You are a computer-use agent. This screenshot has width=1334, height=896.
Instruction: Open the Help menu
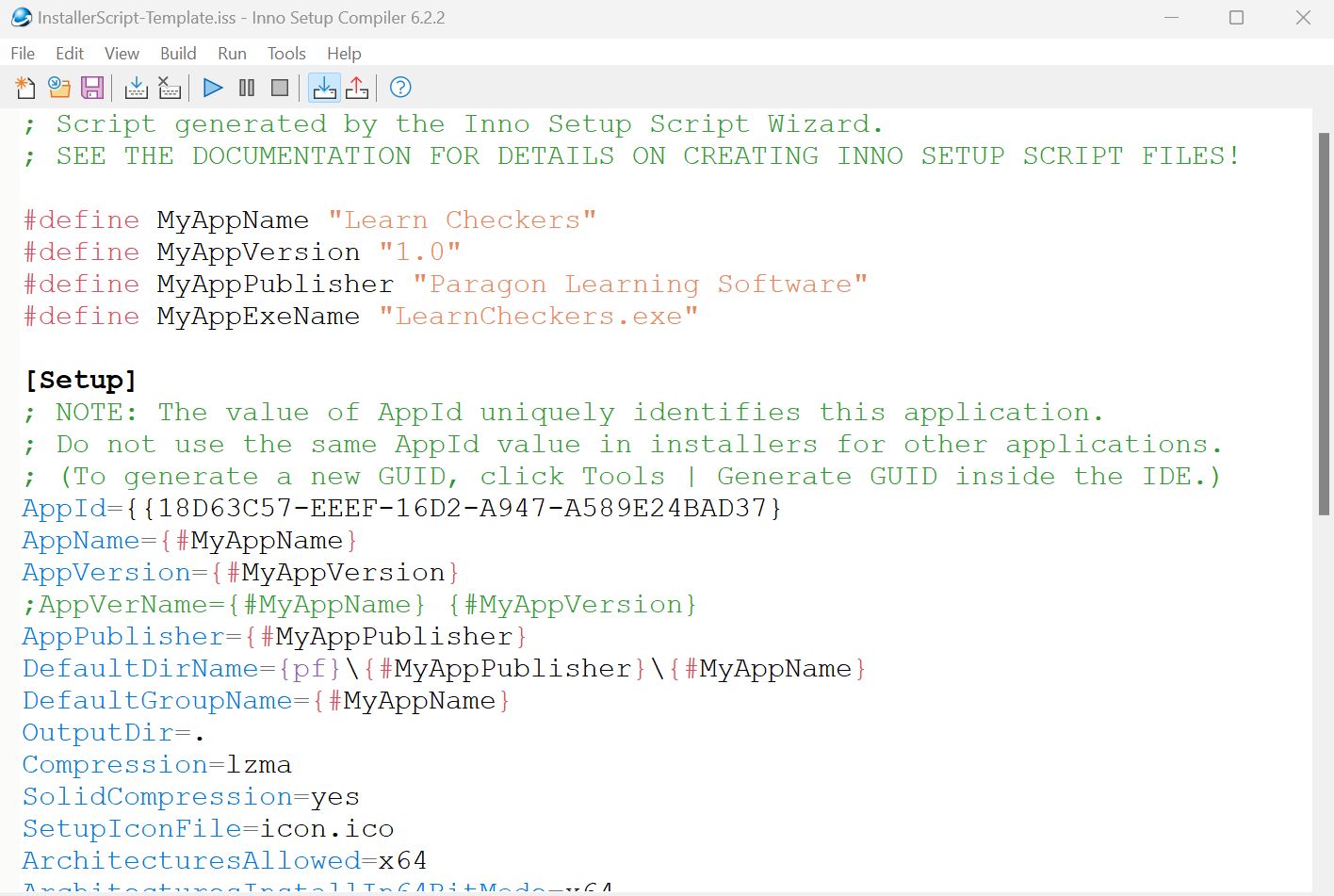coord(344,54)
